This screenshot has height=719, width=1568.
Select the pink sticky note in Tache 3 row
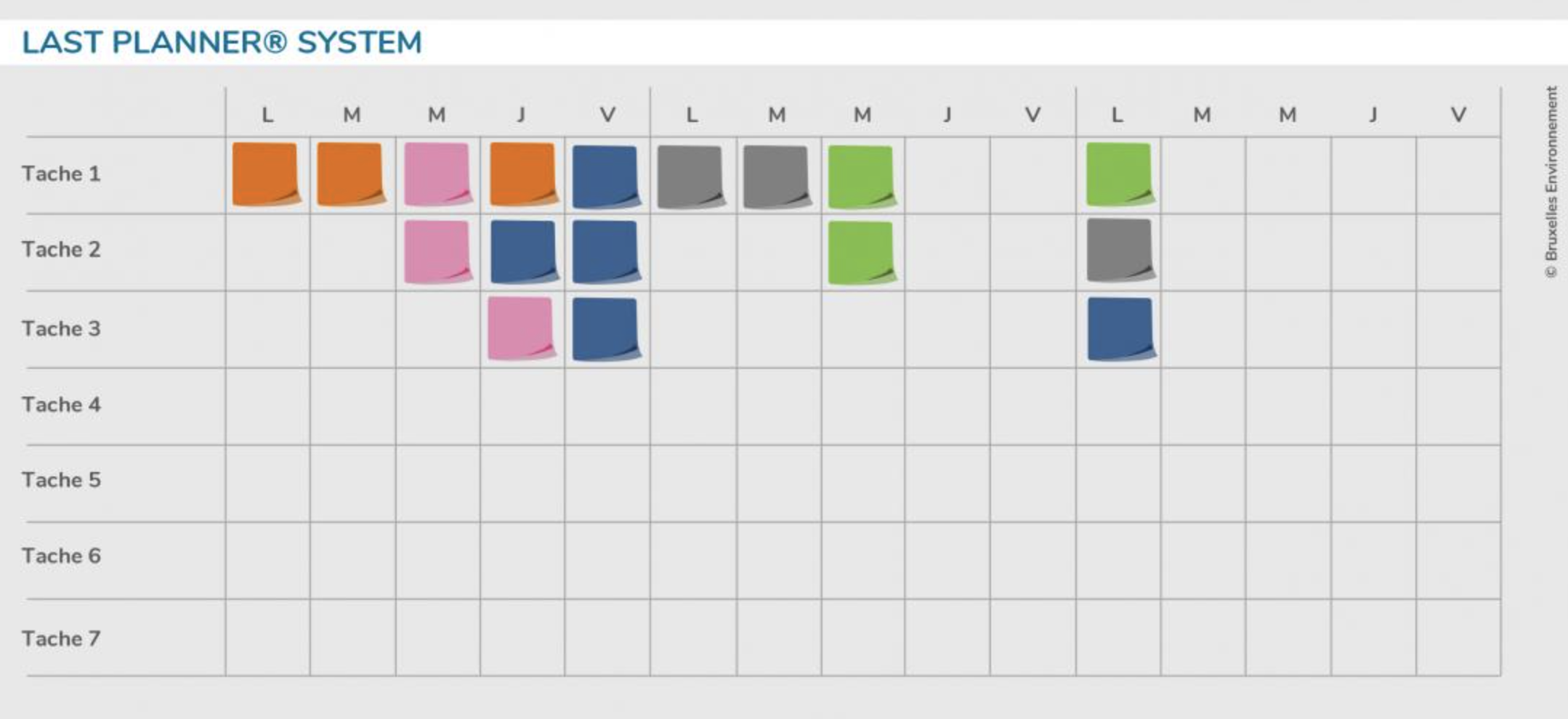(x=521, y=328)
